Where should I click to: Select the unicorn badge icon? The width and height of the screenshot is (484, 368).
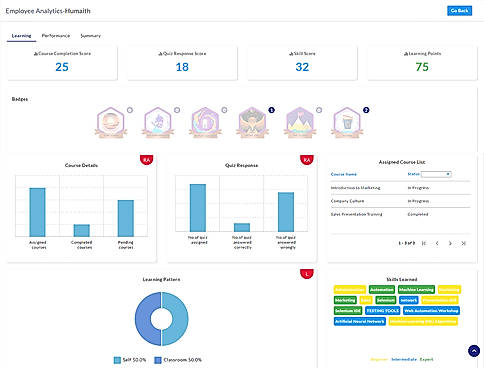[158, 122]
